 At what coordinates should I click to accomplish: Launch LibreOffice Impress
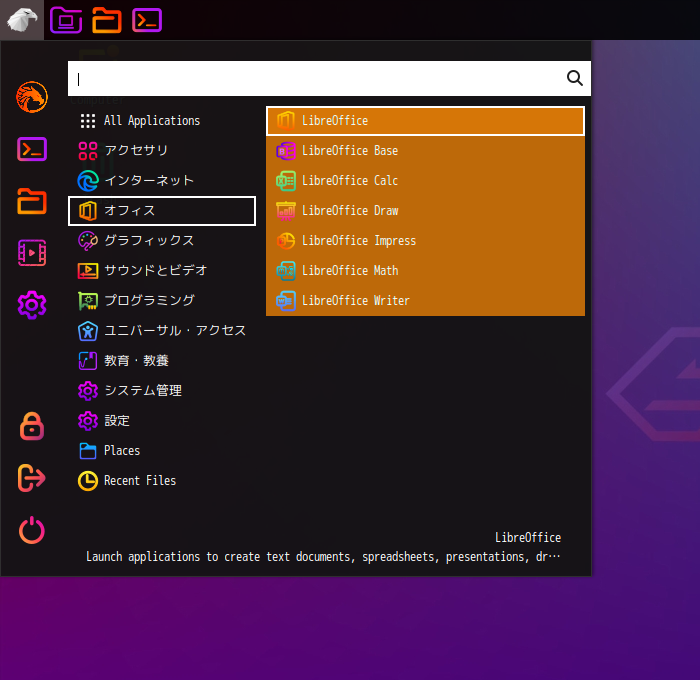pos(425,241)
